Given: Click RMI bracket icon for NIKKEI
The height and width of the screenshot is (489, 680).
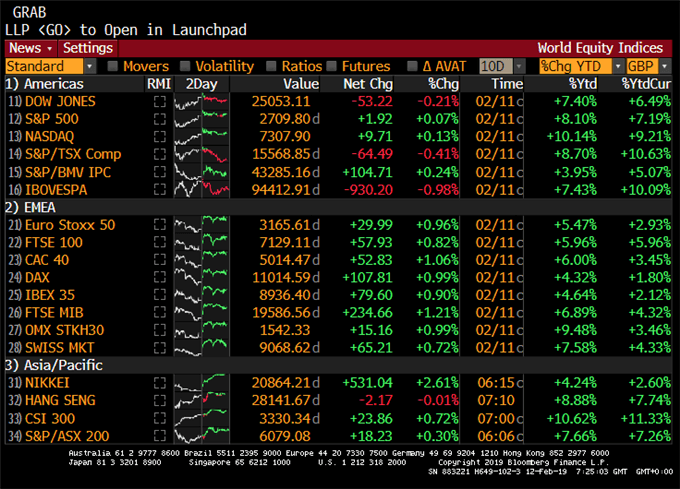Looking at the screenshot, I should coord(160,383).
